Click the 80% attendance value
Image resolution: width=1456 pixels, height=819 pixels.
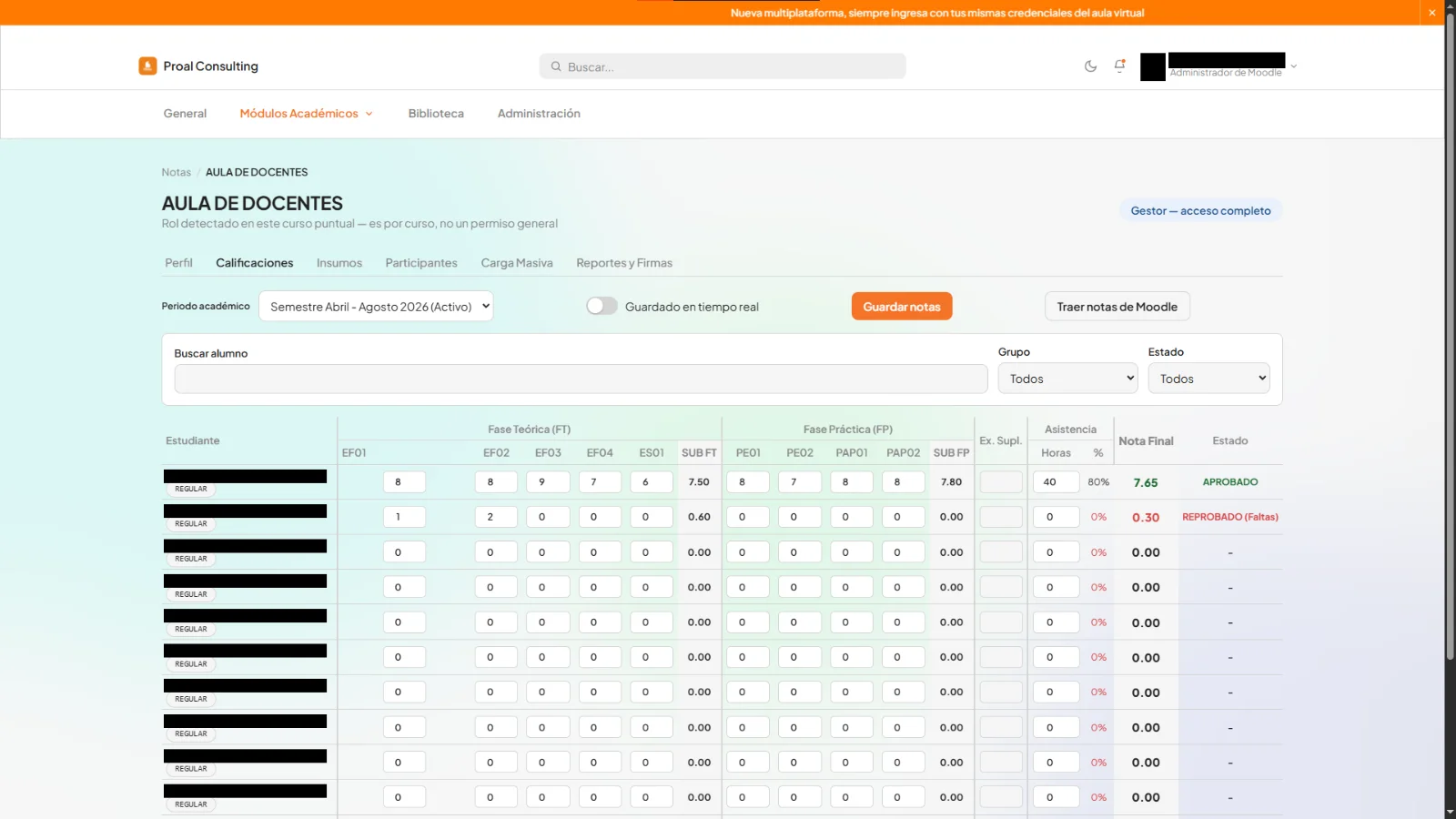[1098, 482]
